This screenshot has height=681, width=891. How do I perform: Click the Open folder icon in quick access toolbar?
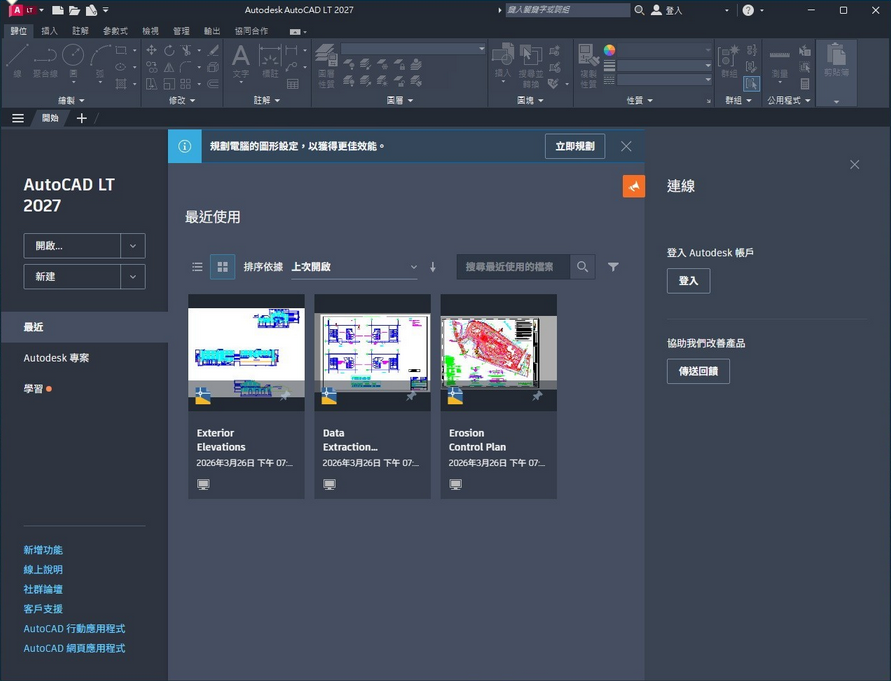[74, 10]
